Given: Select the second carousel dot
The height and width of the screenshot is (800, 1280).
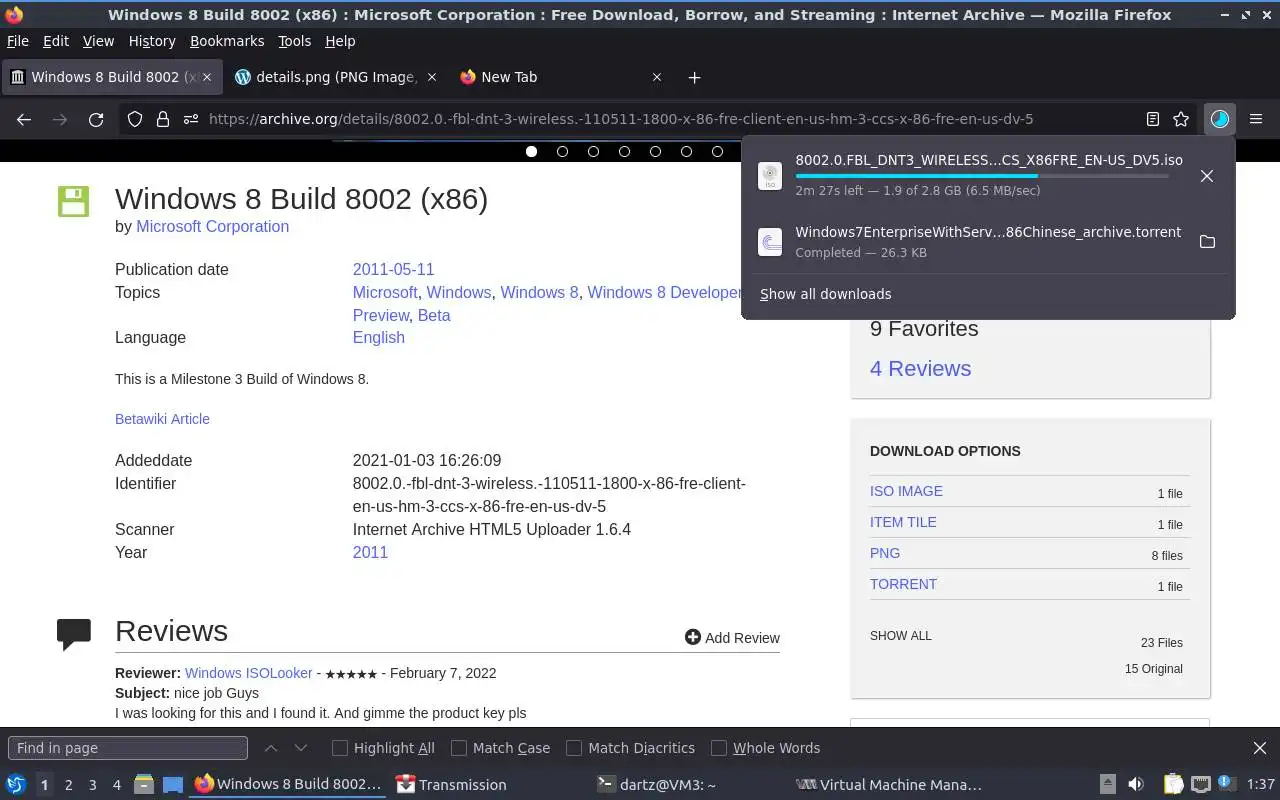Looking at the screenshot, I should pos(562,152).
